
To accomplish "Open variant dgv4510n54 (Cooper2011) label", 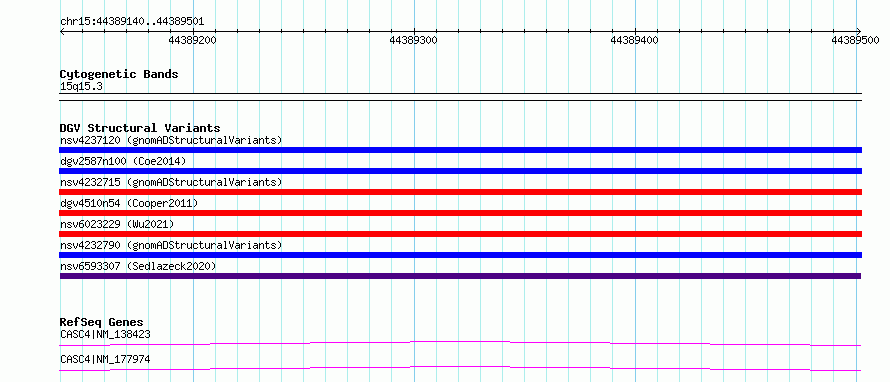I will click(129, 203).
